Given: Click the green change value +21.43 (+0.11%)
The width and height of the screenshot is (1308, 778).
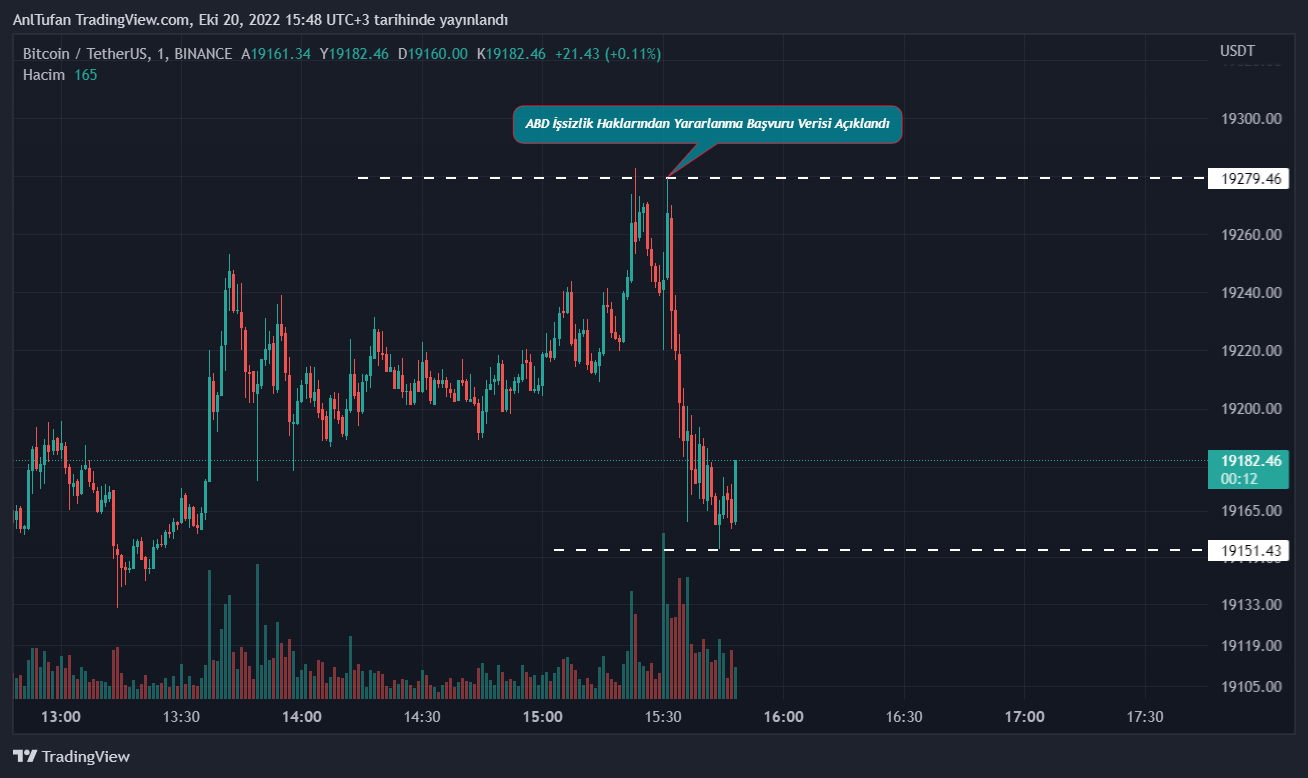Looking at the screenshot, I should point(611,54).
